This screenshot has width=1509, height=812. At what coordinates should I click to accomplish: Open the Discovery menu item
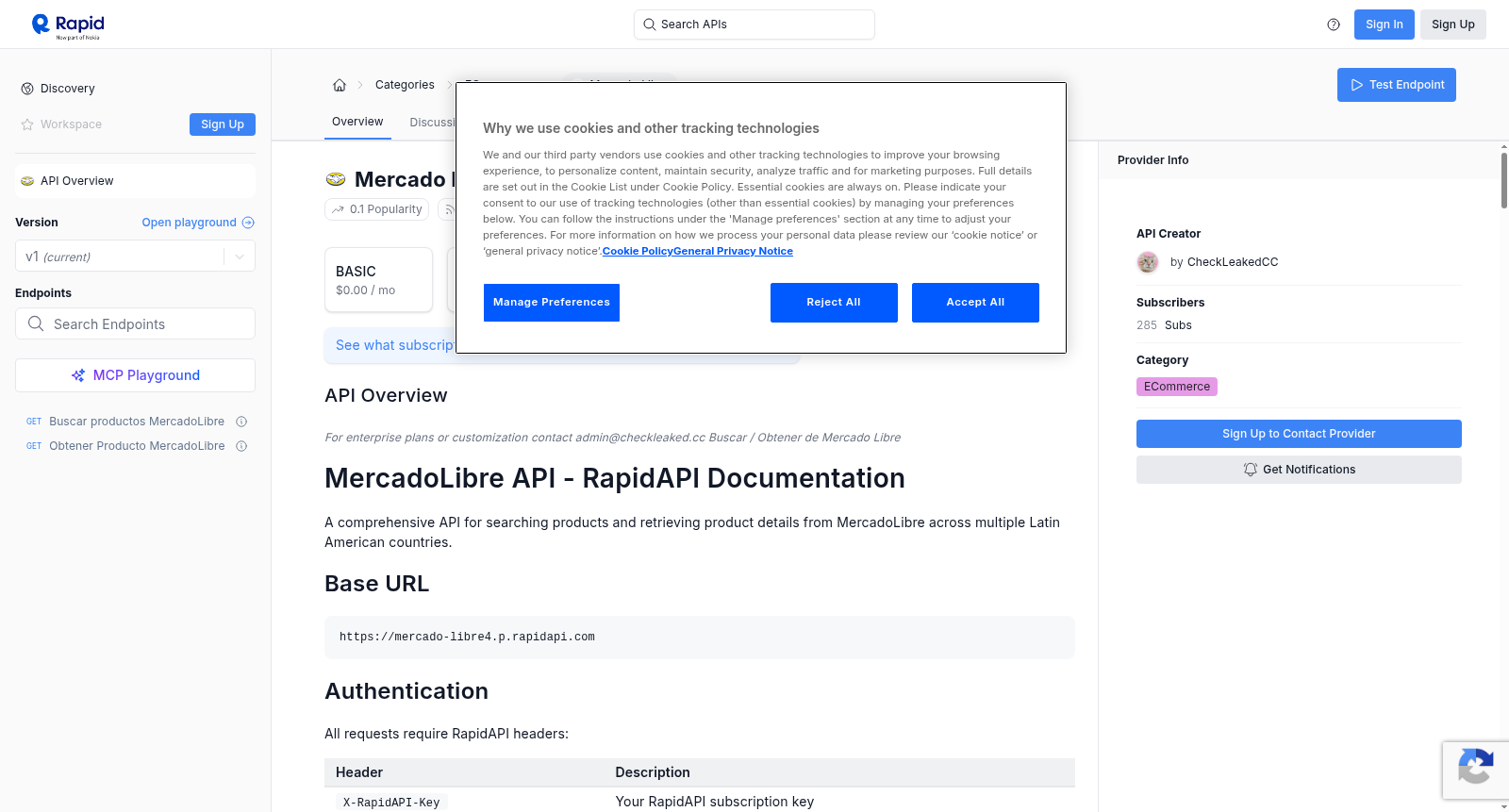(x=68, y=89)
